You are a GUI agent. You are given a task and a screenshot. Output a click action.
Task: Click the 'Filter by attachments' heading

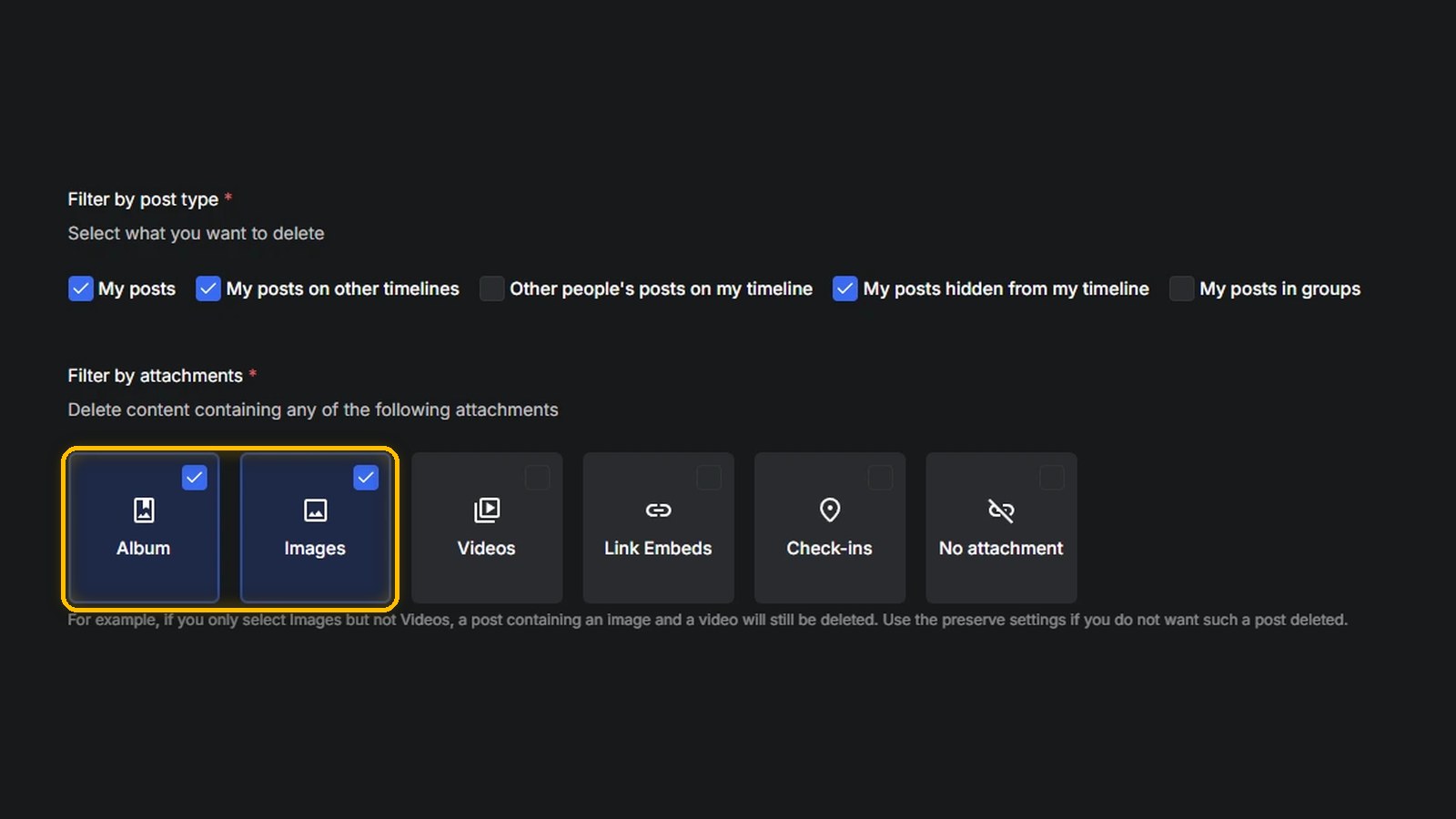[156, 376]
